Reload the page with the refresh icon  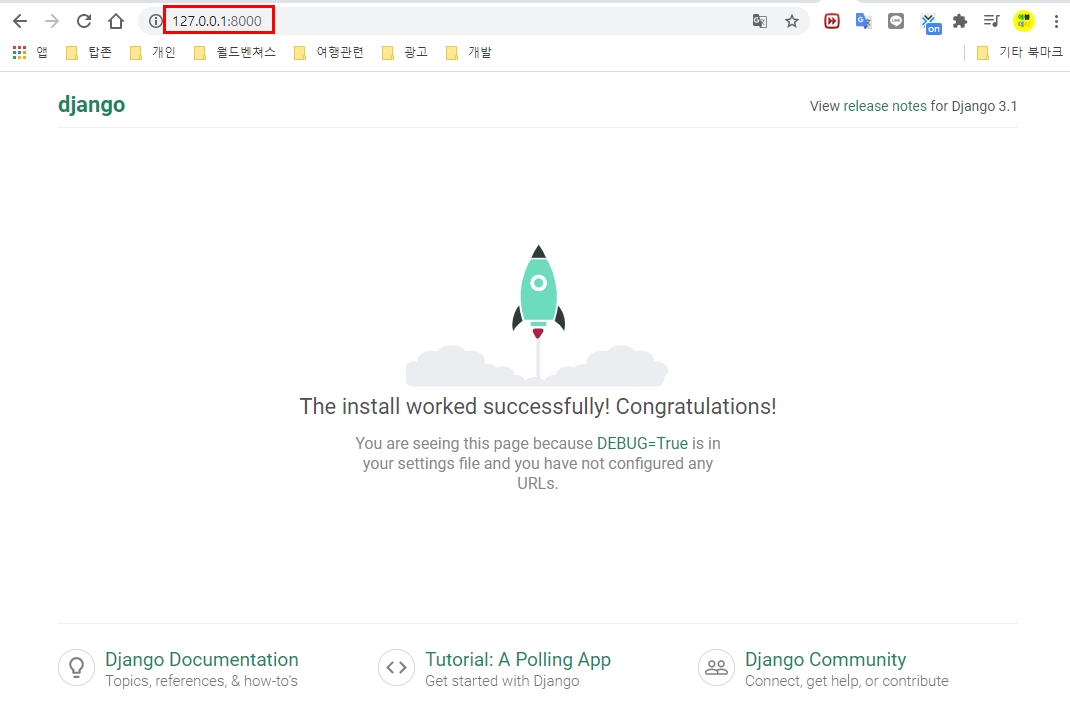84,21
